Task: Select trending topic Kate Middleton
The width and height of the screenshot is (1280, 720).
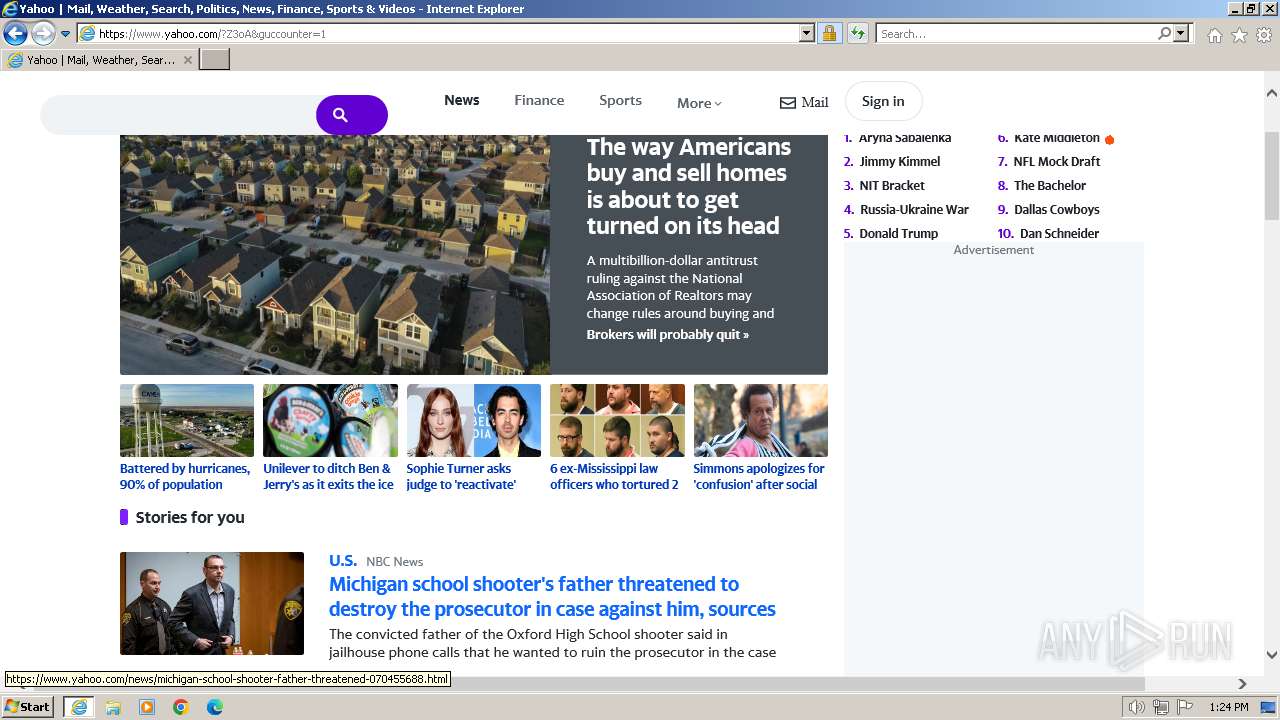Action: [x=1056, y=138]
